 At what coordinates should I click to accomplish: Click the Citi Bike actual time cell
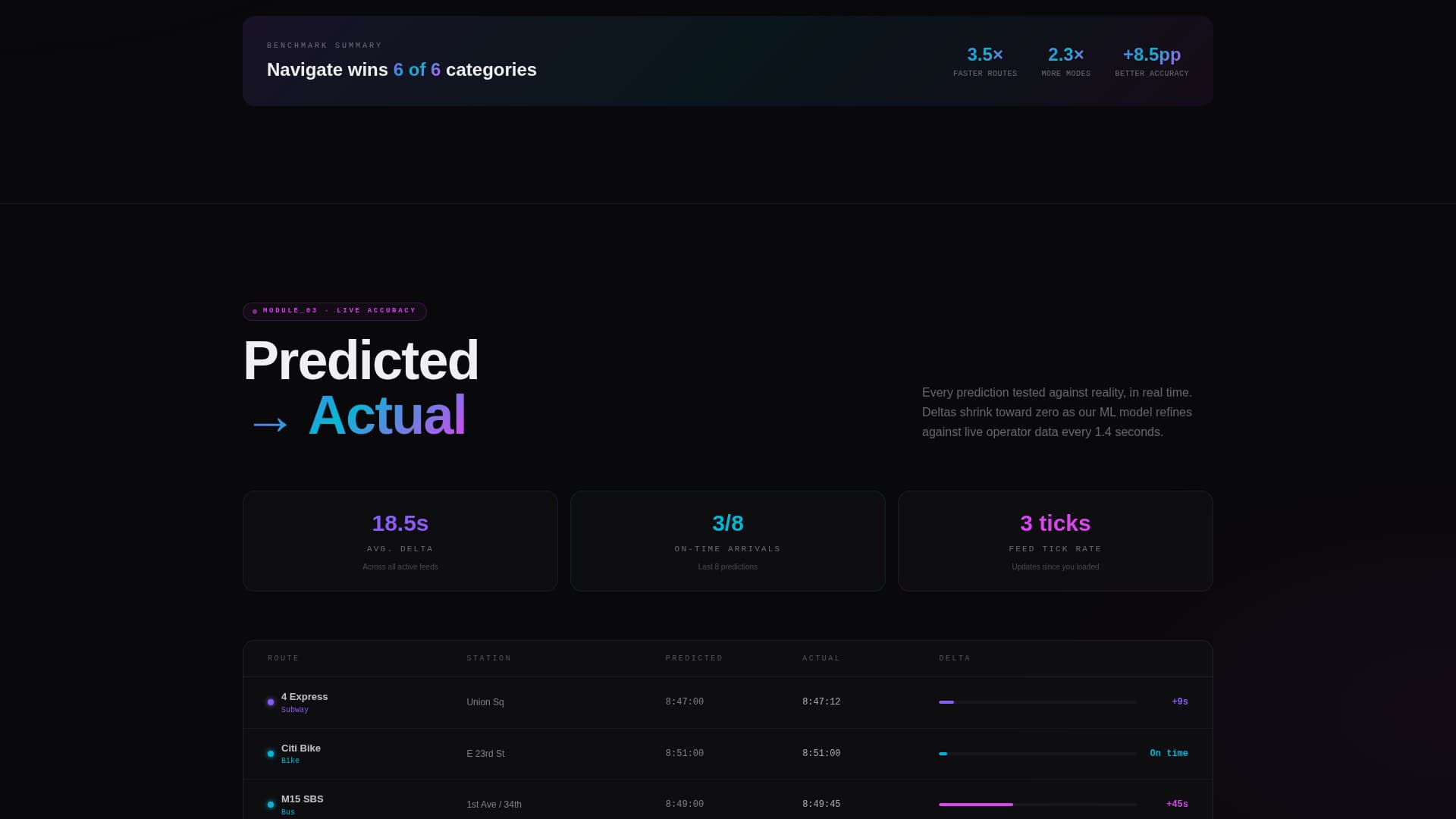[x=821, y=754]
